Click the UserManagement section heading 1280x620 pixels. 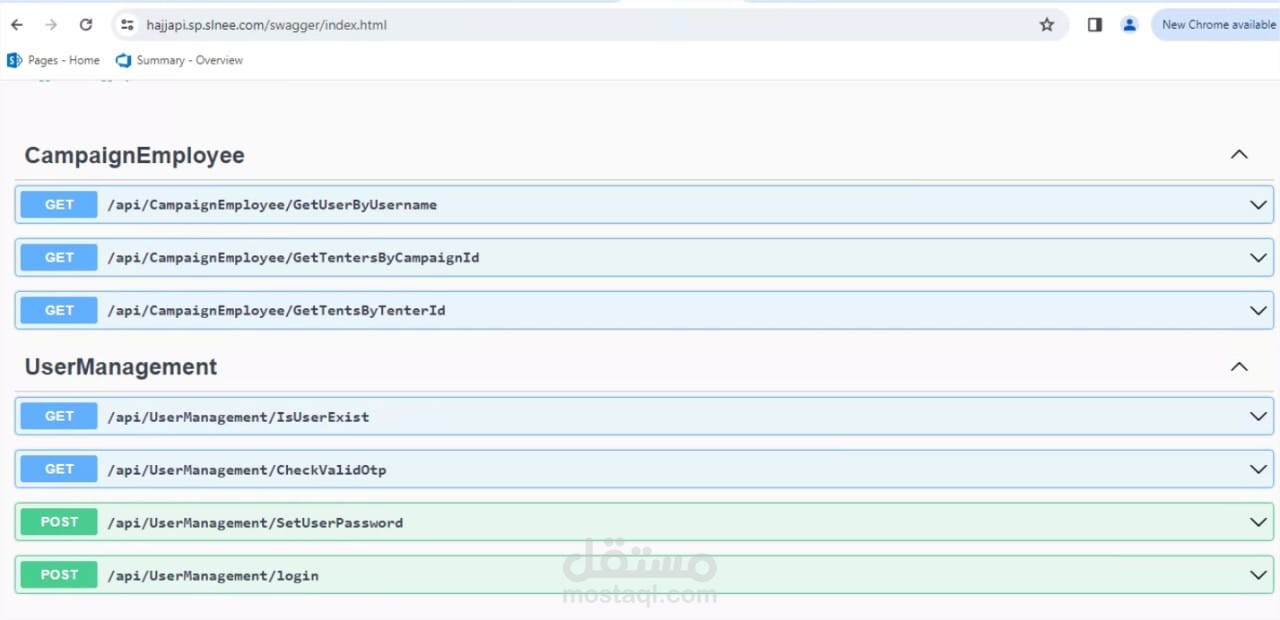121,367
